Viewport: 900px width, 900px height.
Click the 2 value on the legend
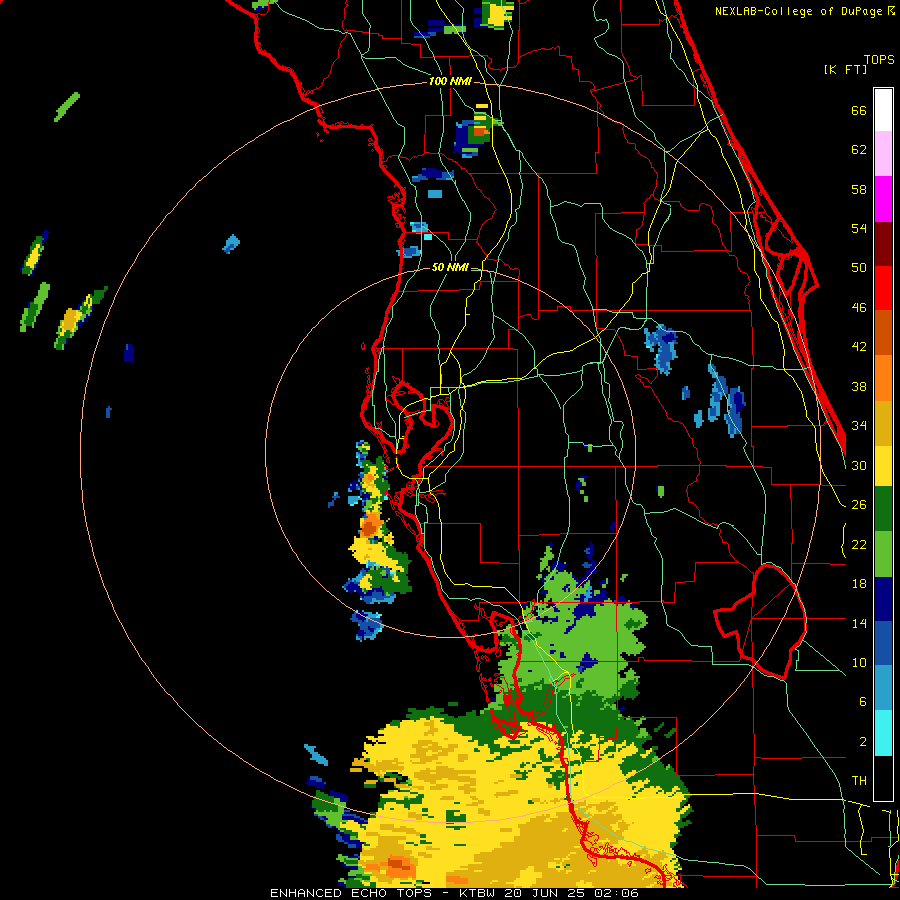[x=863, y=742]
